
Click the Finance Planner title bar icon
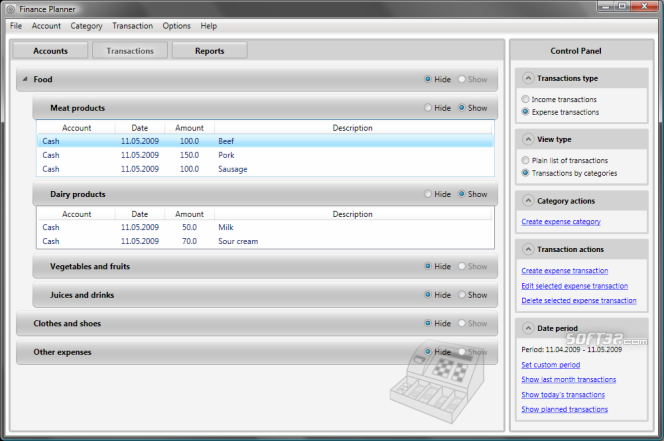11,9
